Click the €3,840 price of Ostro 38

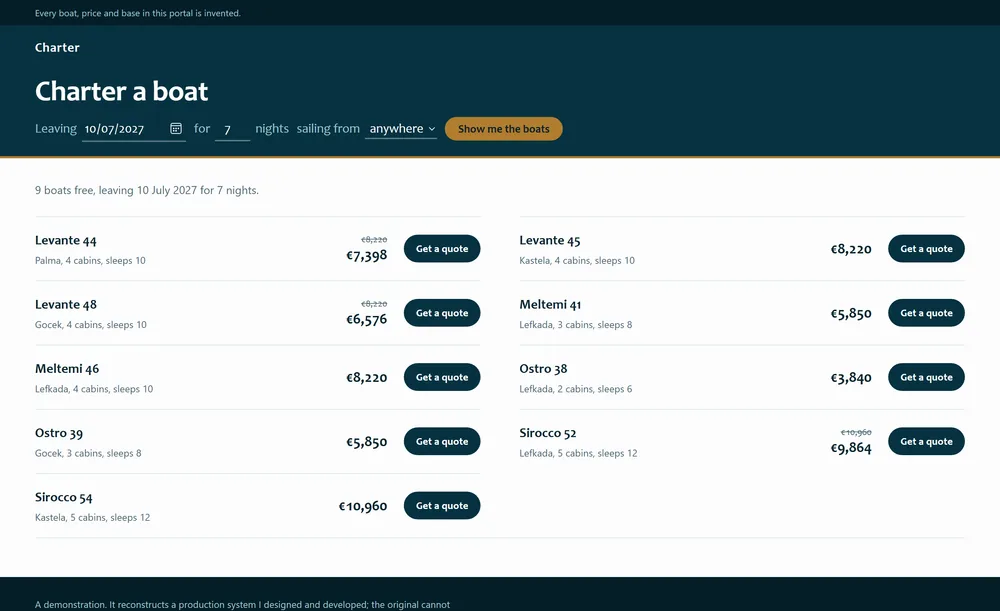pyautogui.click(x=851, y=378)
